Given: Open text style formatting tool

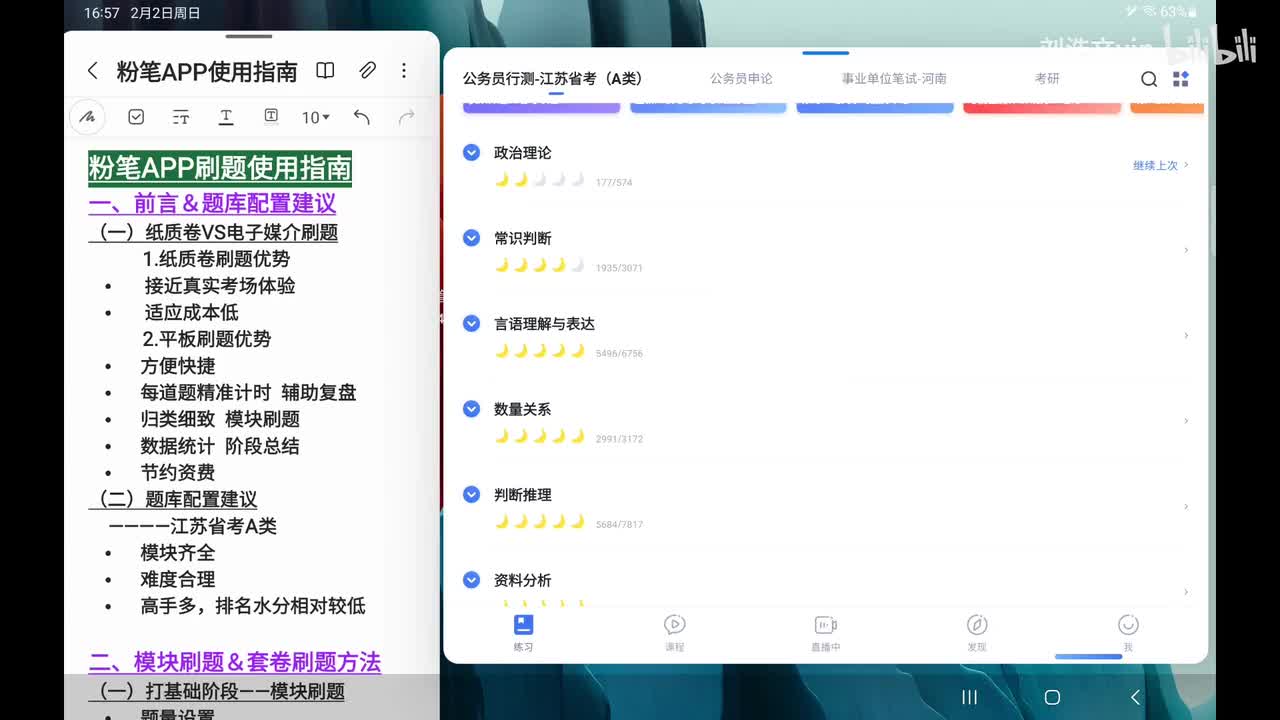Looking at the screenshot, I should [181, 117].
